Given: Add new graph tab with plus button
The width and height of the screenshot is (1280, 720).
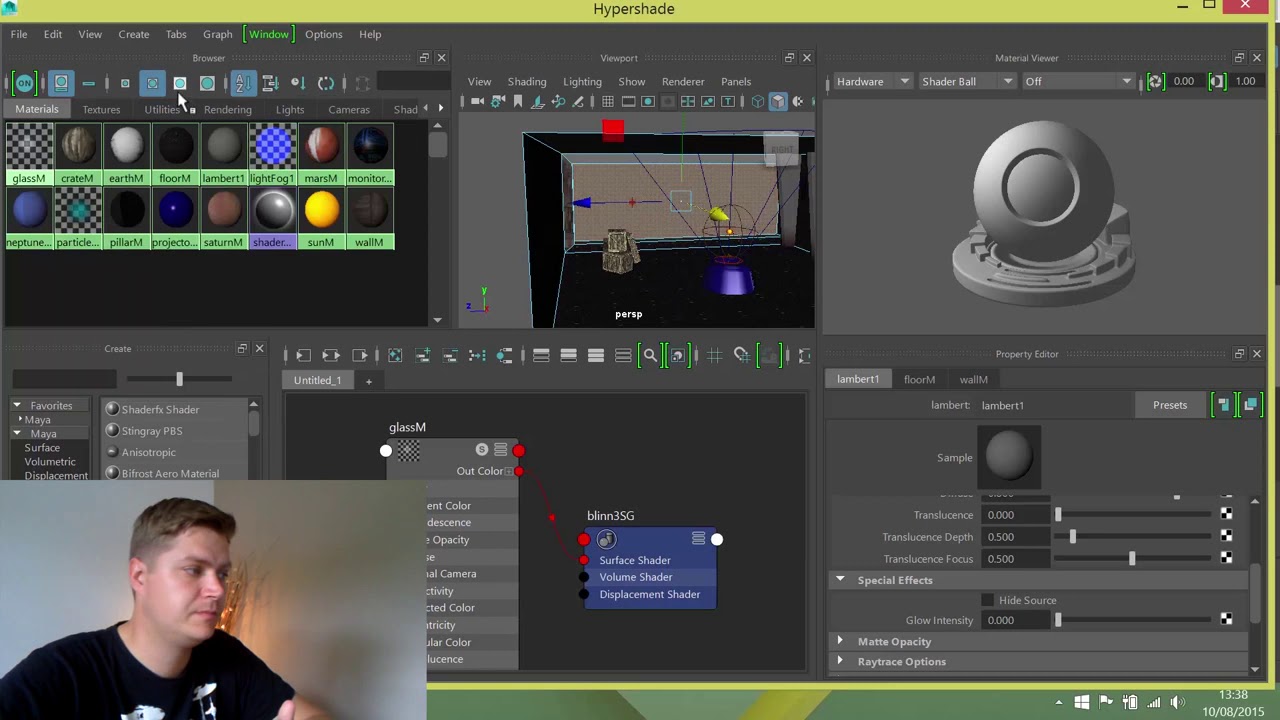Looking at the screenshot, I should (x=368, y=380).
